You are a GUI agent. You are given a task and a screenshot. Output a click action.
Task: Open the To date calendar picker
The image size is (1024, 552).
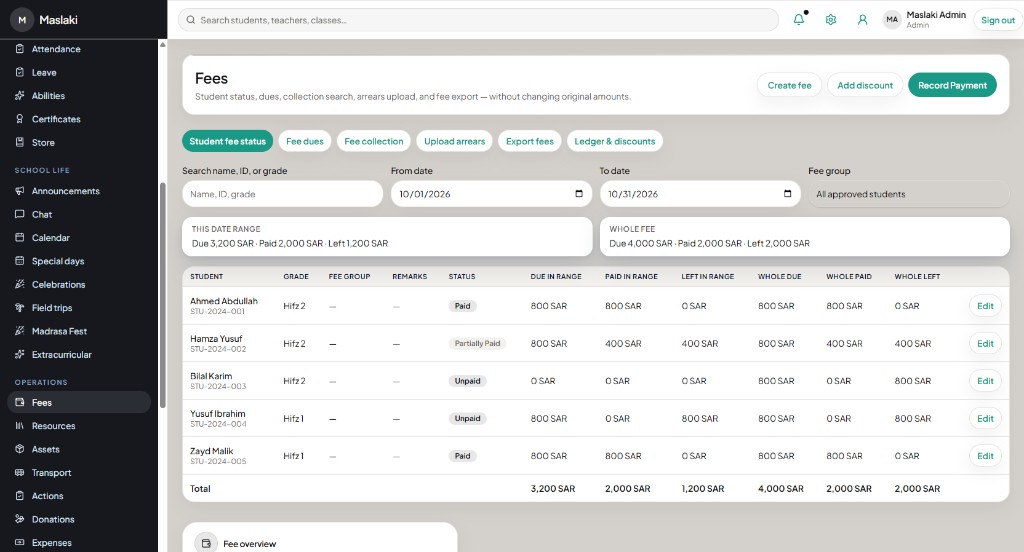pyautogui.click(x=787, y=193)
